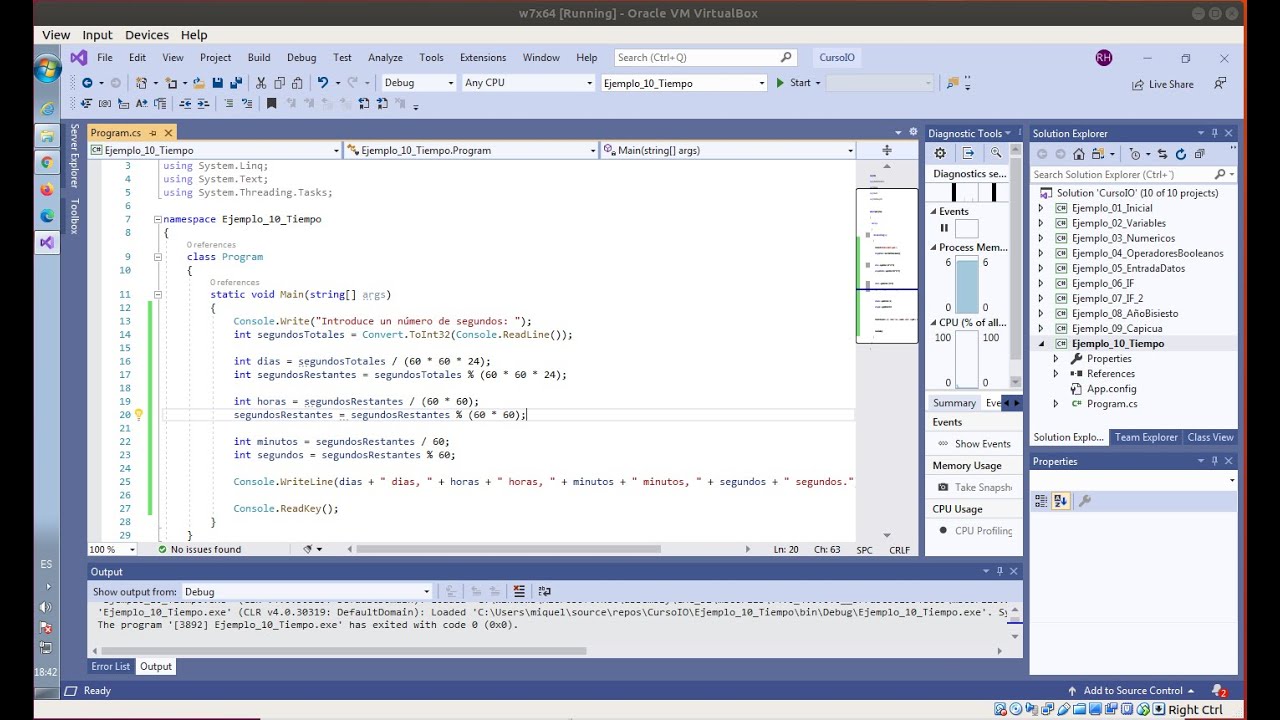Expand the Ejemplo_01_Inicial project node
This screenshot has width=1280, height=720.
(x=1041, y=208)
